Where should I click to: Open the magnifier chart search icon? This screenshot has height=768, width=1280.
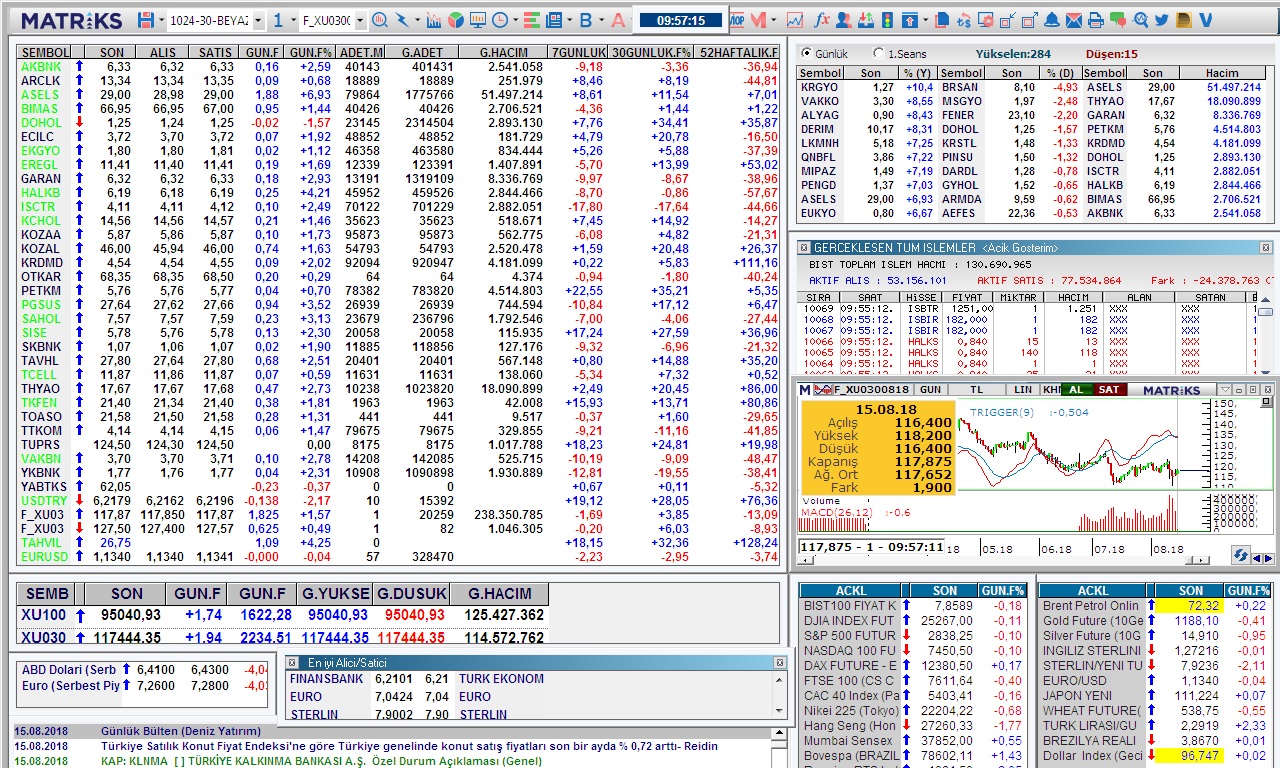pyautogui.click(x=380, y=20)
